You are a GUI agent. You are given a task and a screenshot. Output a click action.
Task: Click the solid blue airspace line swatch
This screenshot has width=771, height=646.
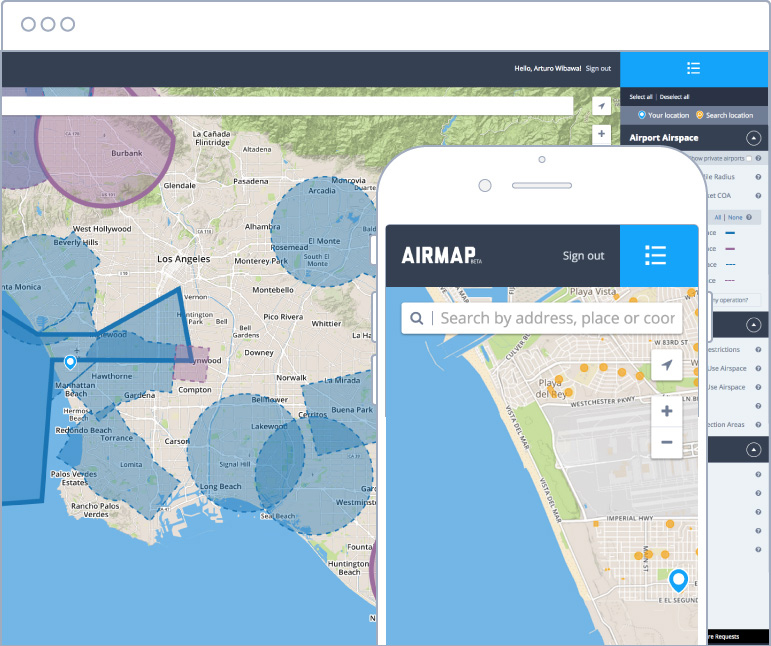730,233
